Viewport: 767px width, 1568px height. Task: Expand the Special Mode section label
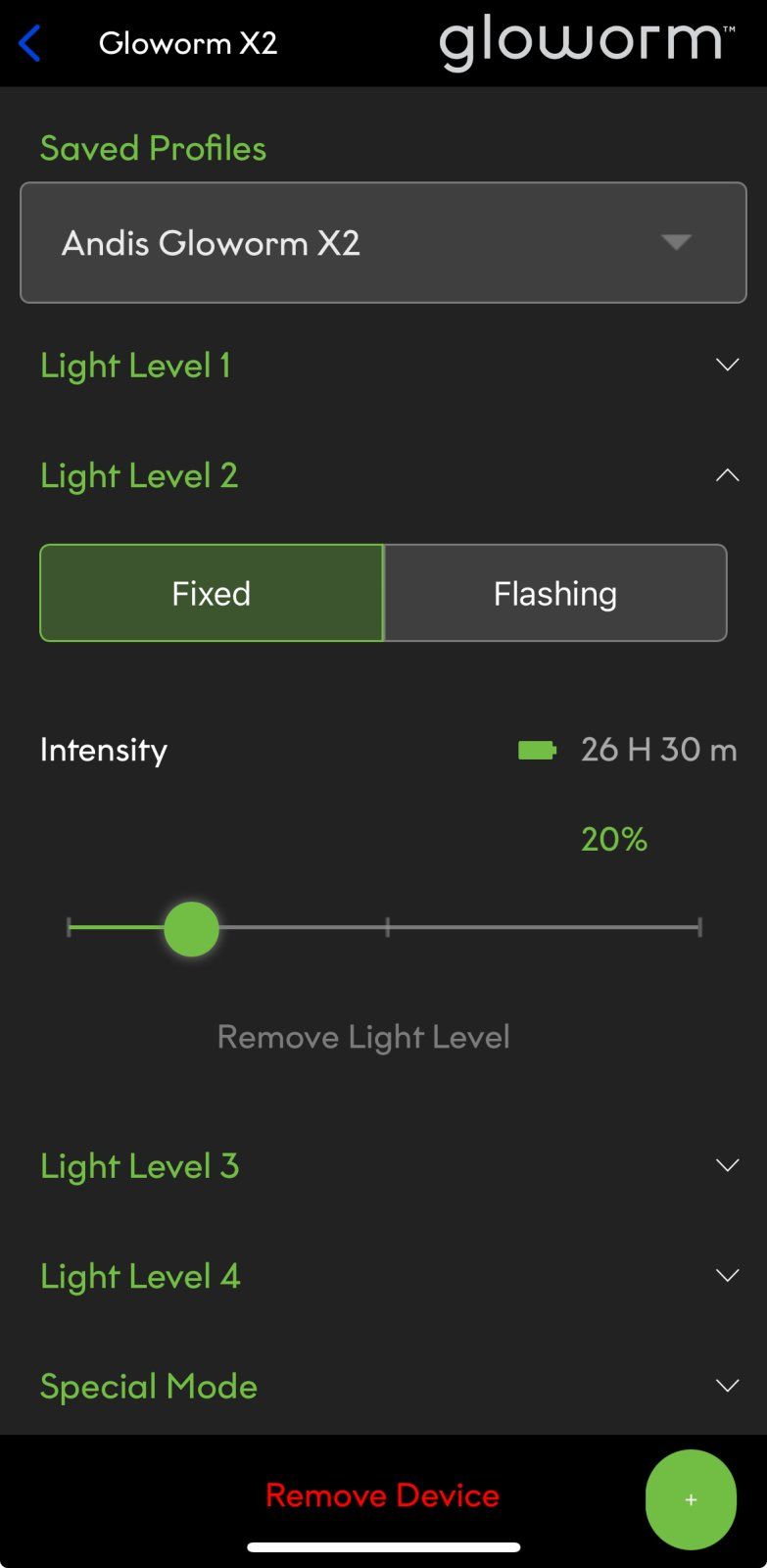[x=149, y=1386]
